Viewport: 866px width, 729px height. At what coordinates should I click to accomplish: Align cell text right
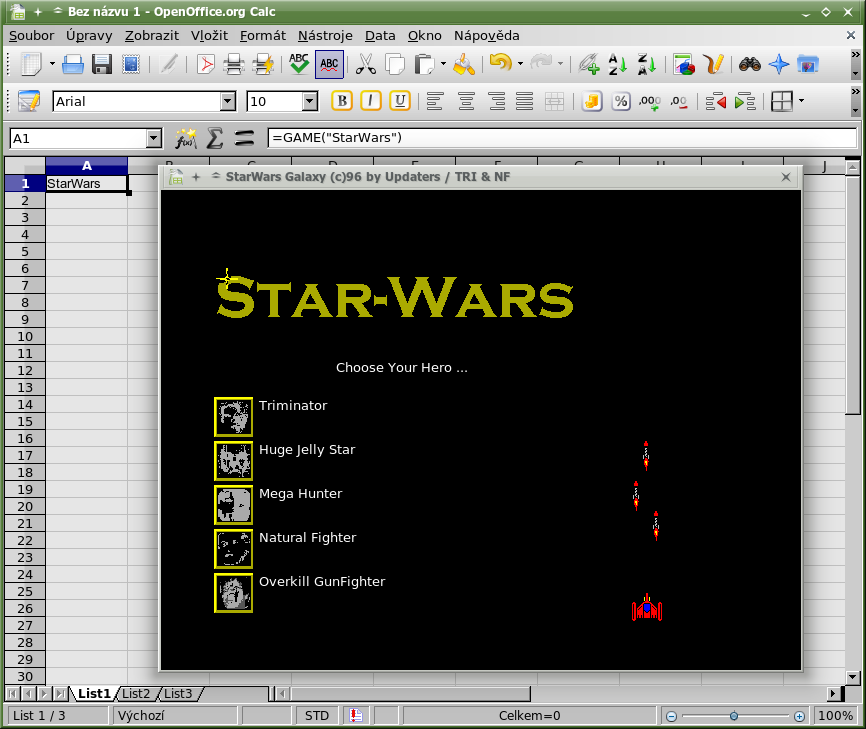tap(497, 102)
